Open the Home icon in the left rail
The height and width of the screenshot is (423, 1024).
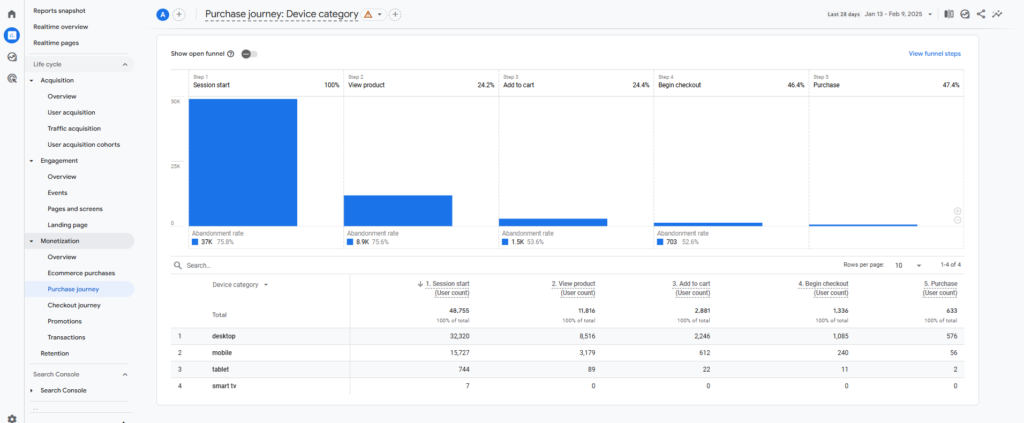click(x=11, y=14)
